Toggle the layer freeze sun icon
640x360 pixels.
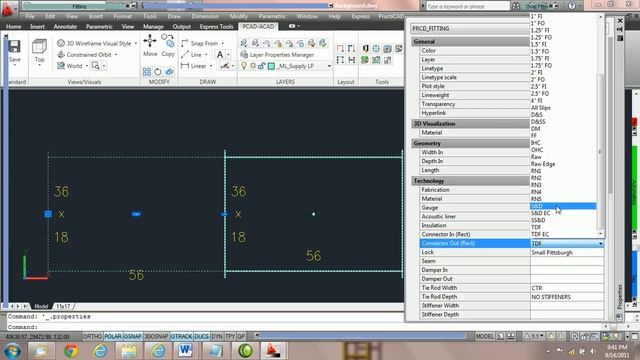[253, 66]
